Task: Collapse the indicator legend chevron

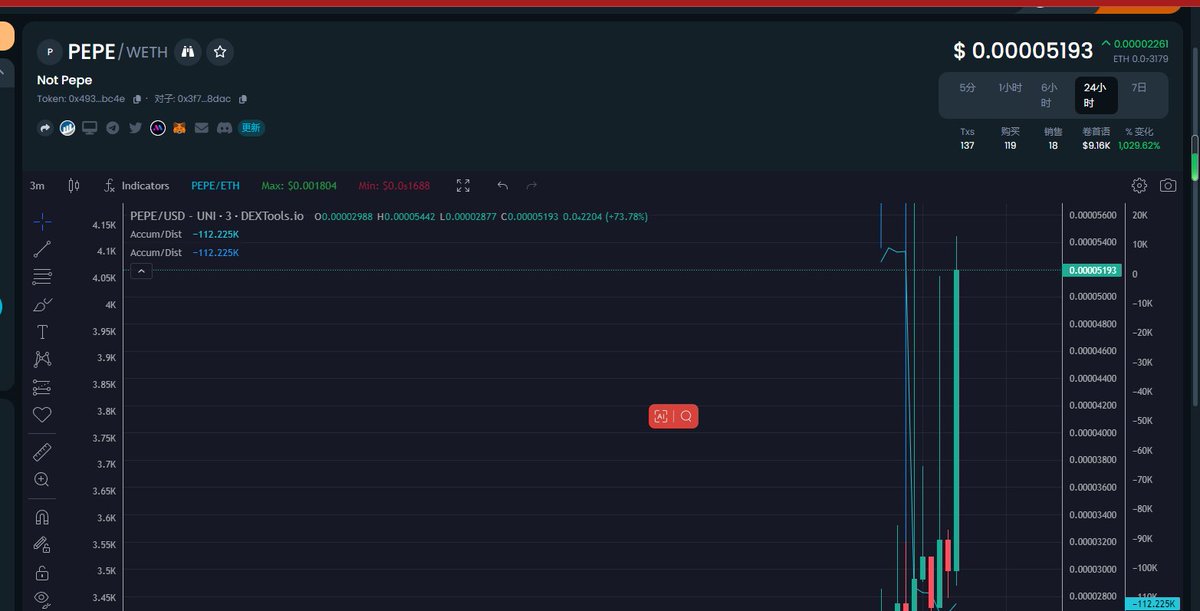Action: pyautogui.click(x=141, y=271)
